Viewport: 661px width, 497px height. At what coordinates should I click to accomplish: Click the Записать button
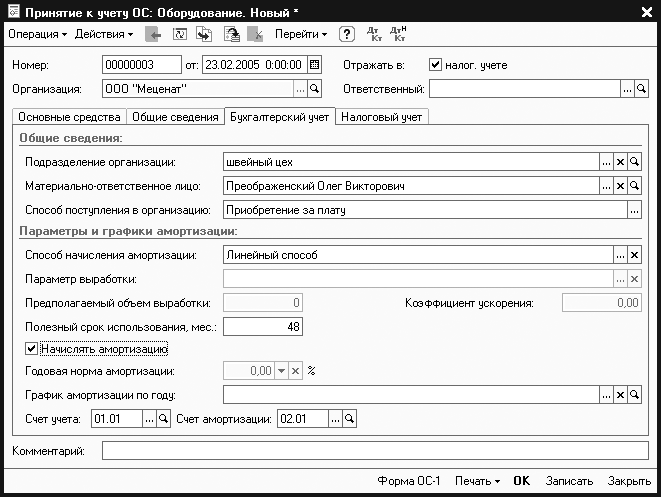click(569, 481)
